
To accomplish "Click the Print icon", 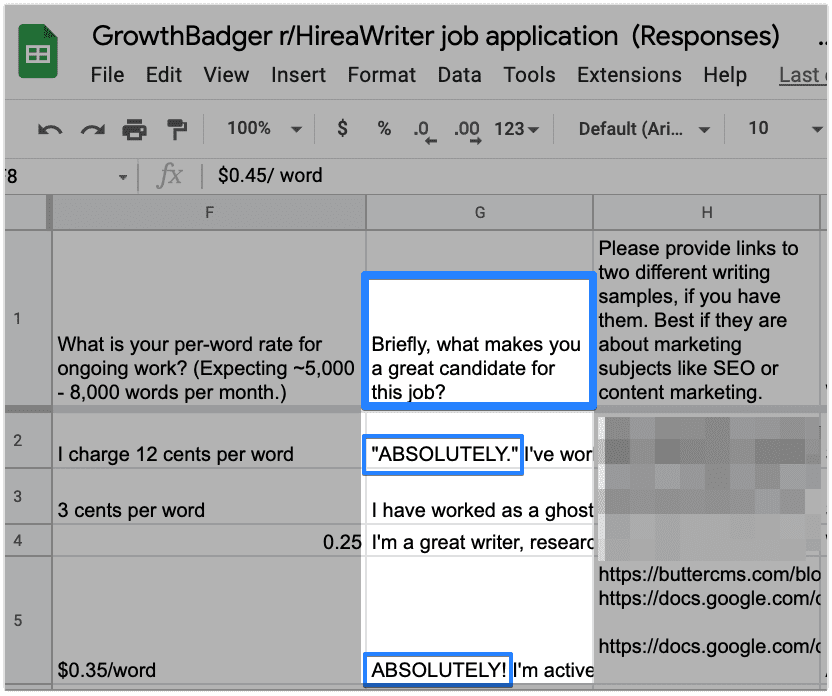I will click(134, 129).
